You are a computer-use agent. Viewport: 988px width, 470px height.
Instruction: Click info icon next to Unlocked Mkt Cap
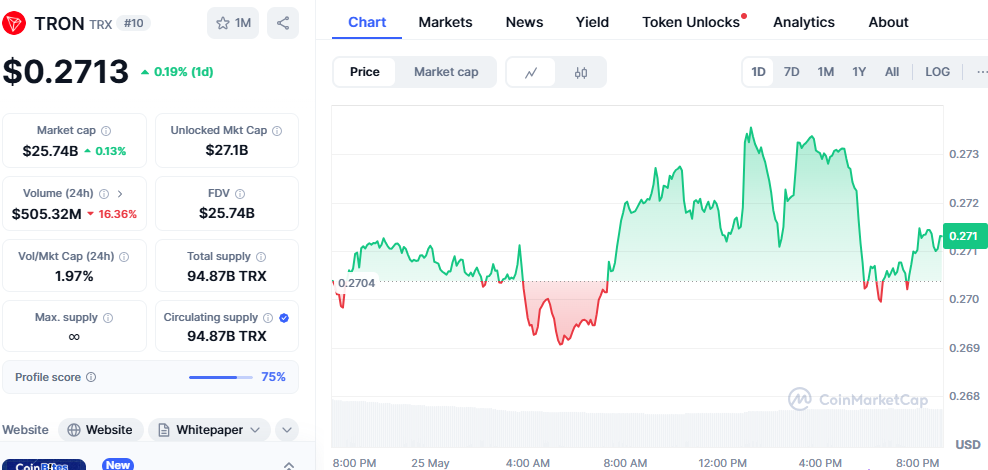coord(277,131)
